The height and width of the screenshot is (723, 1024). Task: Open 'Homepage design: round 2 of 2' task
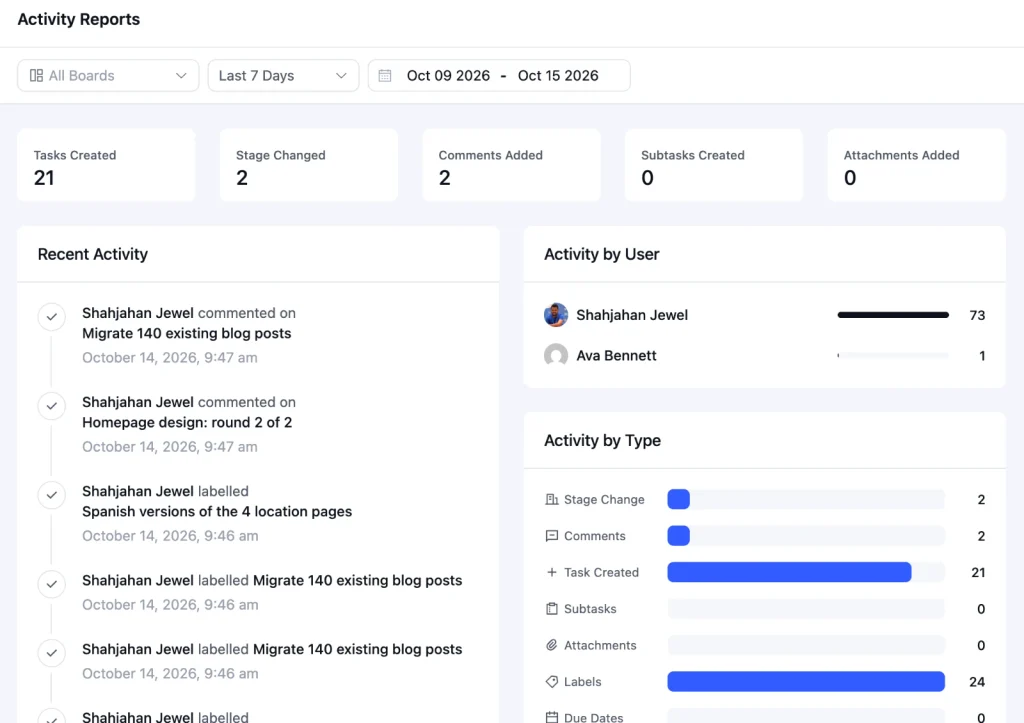[187, 423]
